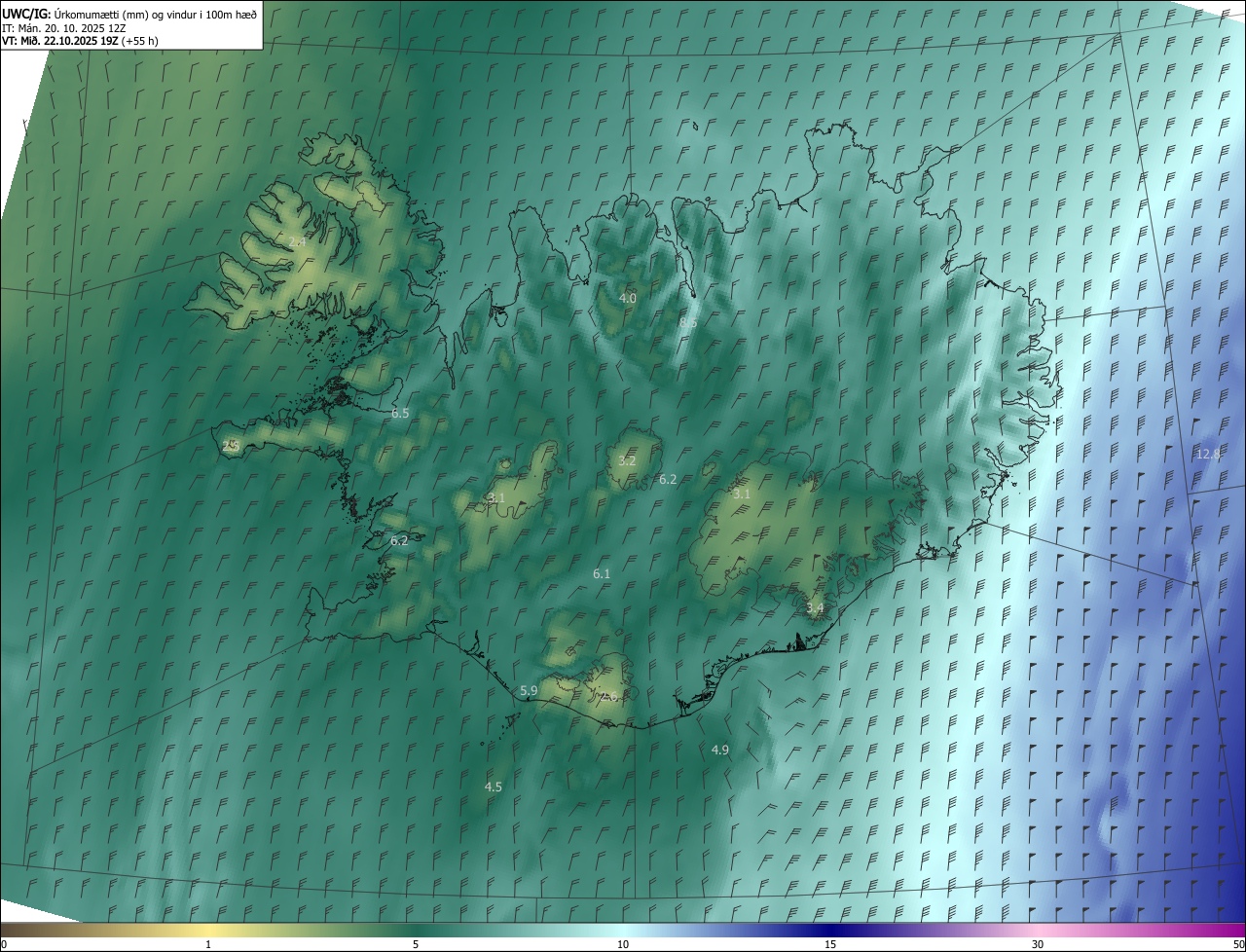Click the 4.9 value off the south coast
Screen dimensions: 1246x952
720,750
